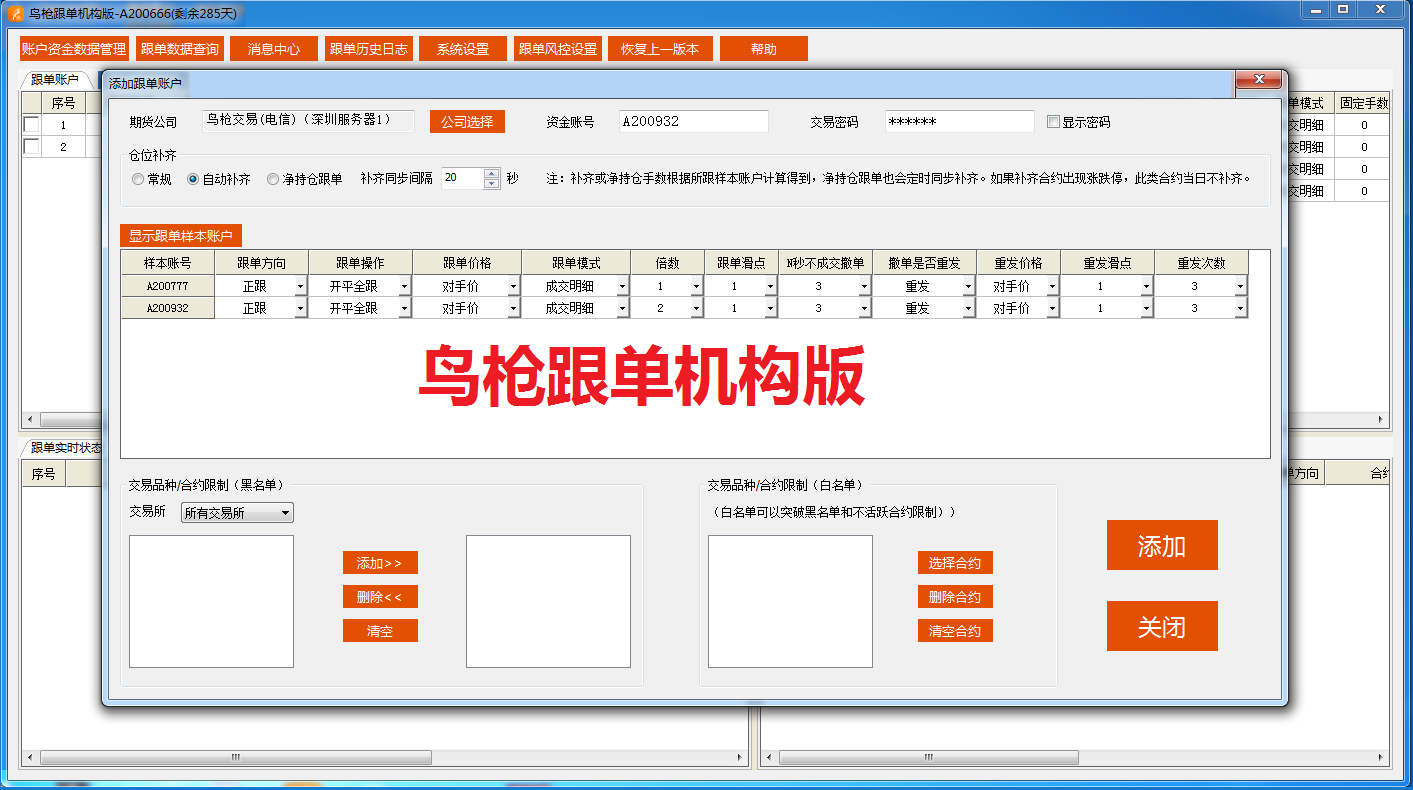Open 系统设置 in the top toolbar
Viewport: 1413px width, 790px height.
[463, 49]
